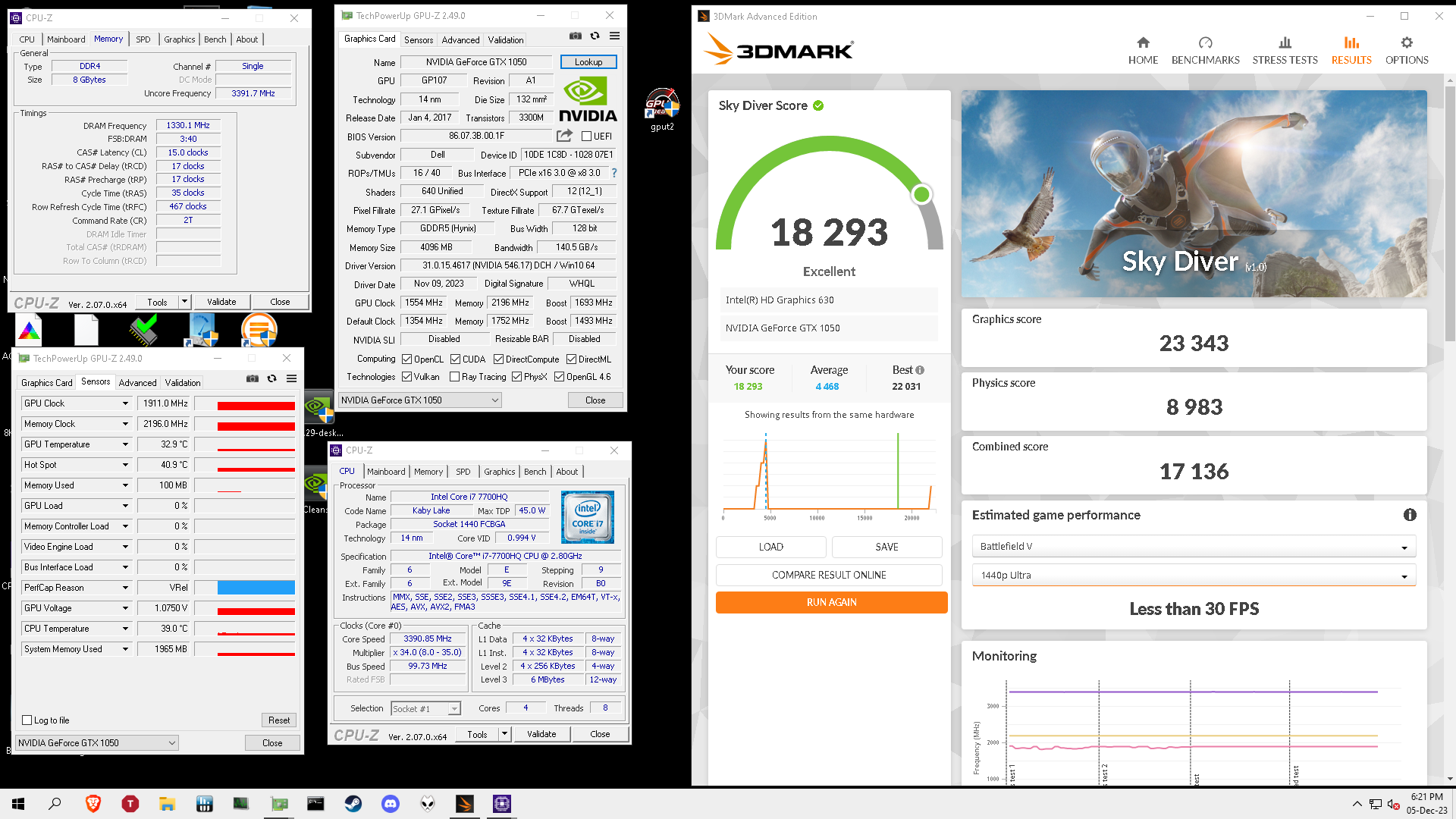Viewport: 1456px width, 819px height.
Task: Toggle UEFI checkbox in GPU-Z
Action: pos(587,136)
